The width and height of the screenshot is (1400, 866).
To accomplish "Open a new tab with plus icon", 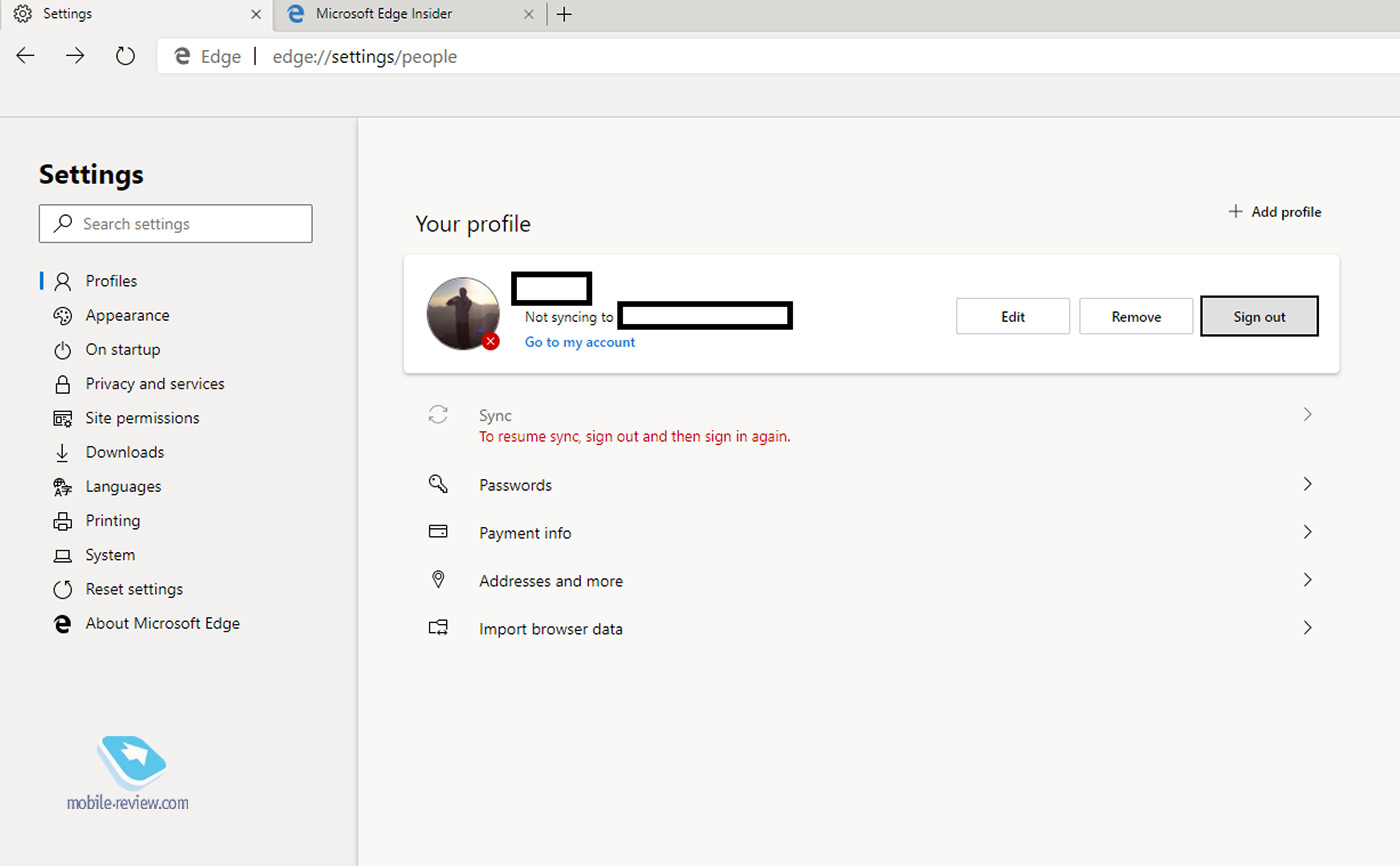I will (x=564, y=14).
